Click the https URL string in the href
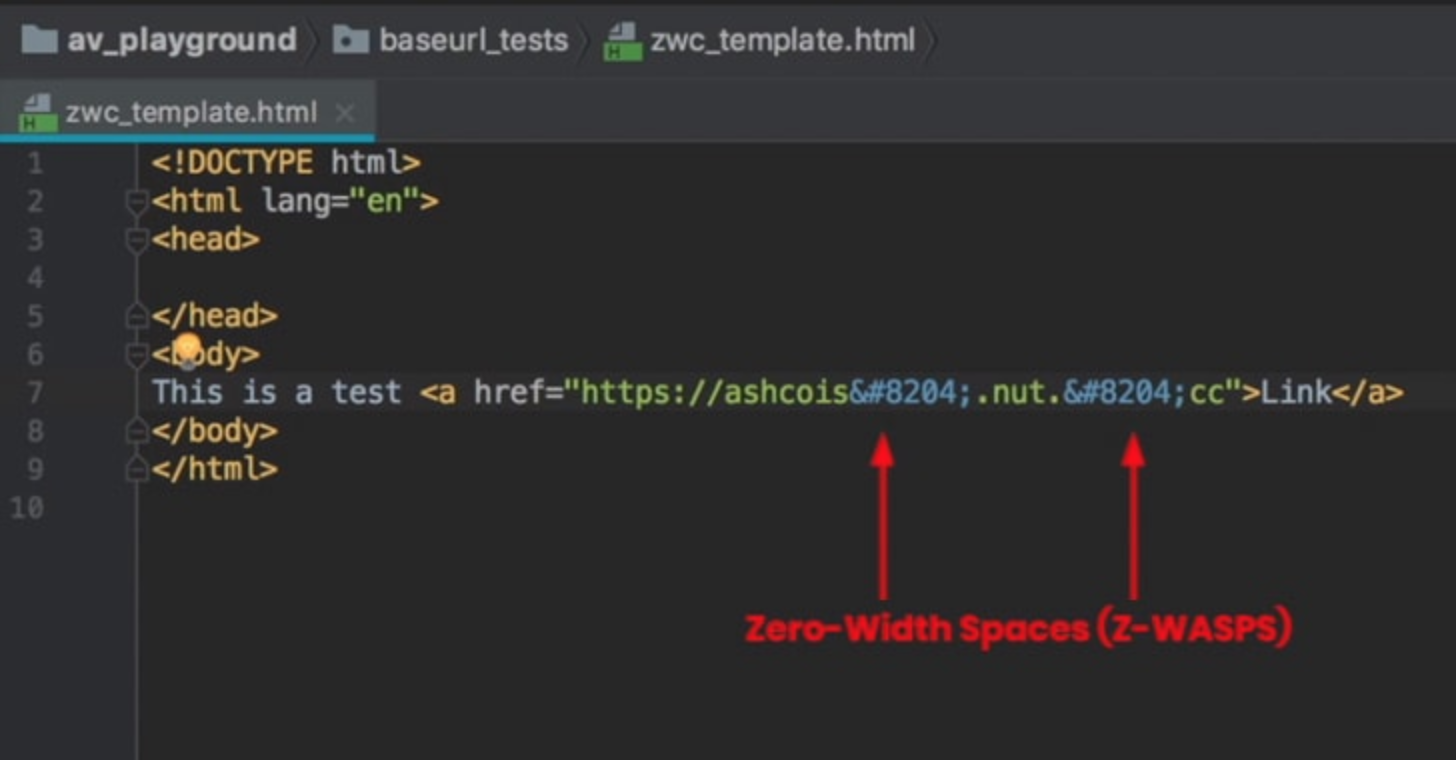Image resolution: width=1456 pixels, height=762 pixels. (700, 392)
